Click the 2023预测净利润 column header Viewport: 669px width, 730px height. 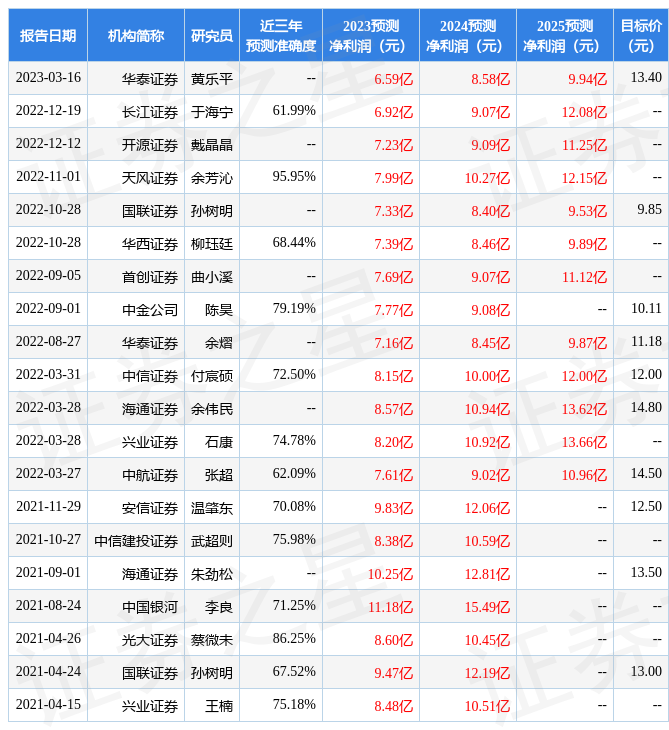[371, 35]
